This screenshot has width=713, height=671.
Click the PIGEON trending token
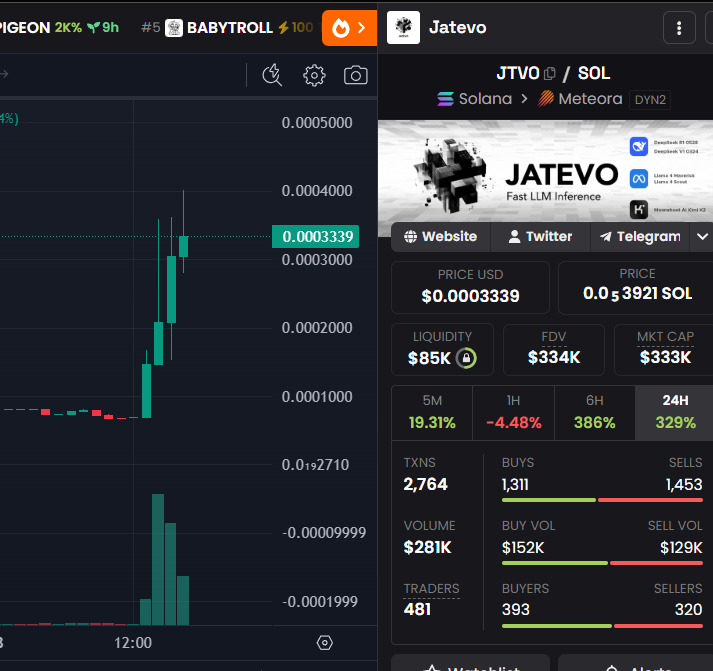pos(59,28)
